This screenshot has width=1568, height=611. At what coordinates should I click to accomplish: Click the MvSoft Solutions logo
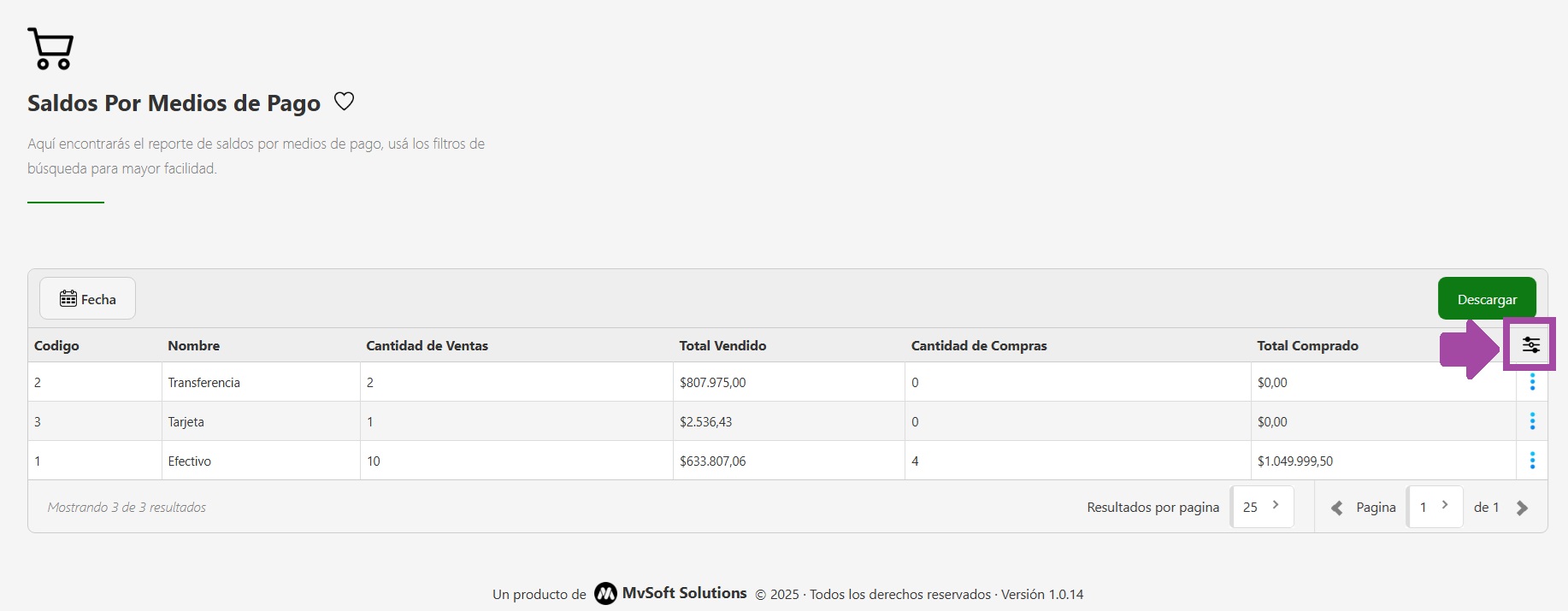click(x=605, y=593)
